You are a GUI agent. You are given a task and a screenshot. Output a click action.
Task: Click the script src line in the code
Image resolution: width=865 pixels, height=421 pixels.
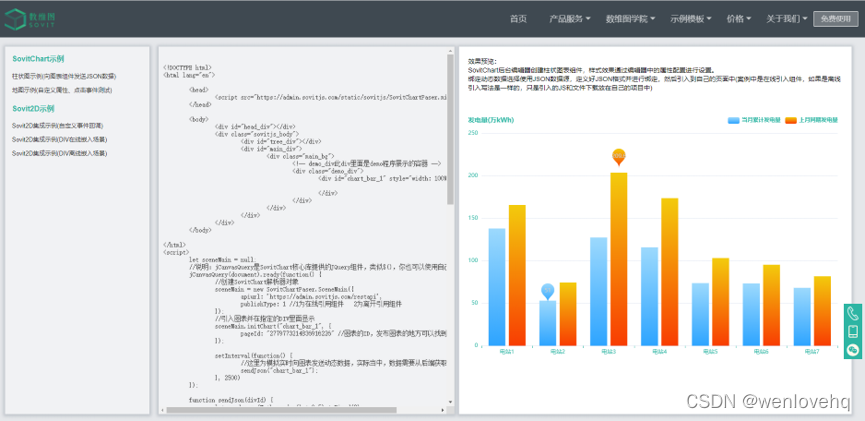click(330, 97)
